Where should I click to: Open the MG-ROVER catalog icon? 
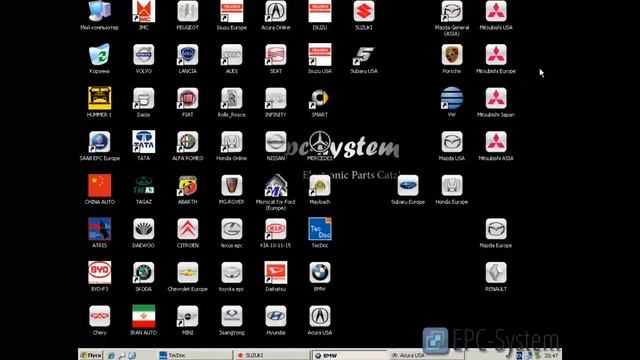[x=231, y=186]
